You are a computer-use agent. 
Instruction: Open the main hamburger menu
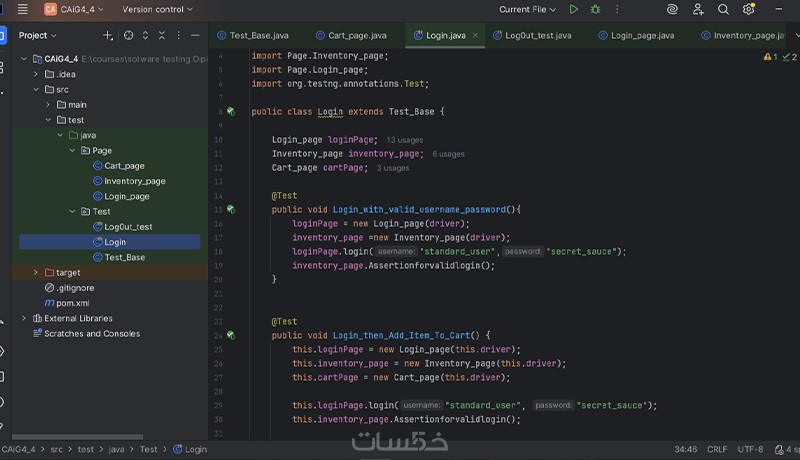tap(22, 9)
